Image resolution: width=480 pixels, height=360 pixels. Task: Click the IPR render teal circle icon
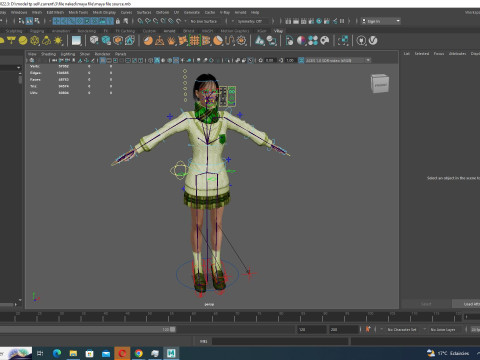click(319, 21)
